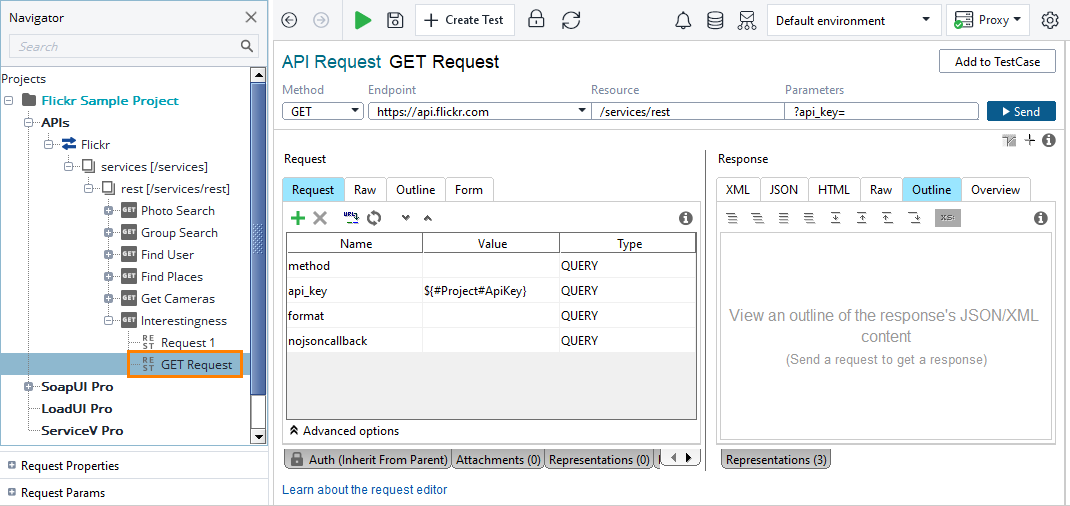Click info icon in Response Outline toolbar
The image size is (1070, 506).
point(1041,218)
